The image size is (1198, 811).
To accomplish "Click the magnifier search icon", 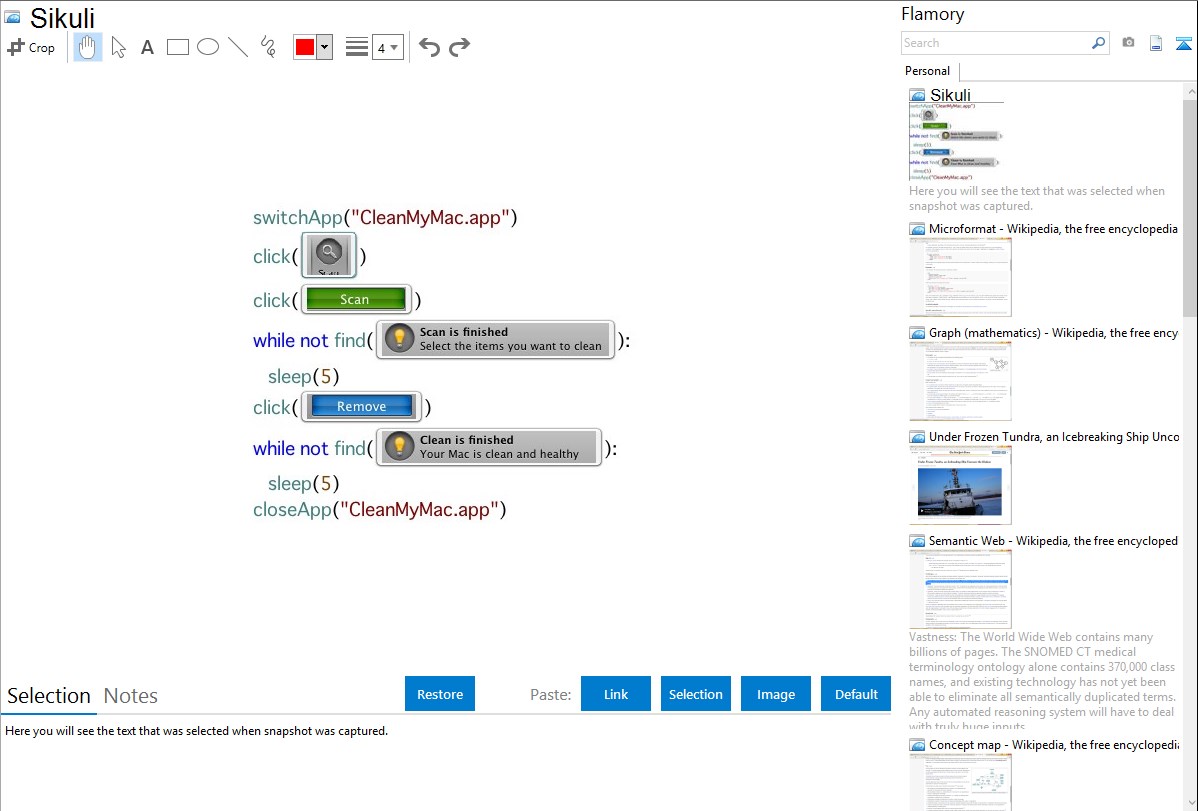I will [1099, 43].
